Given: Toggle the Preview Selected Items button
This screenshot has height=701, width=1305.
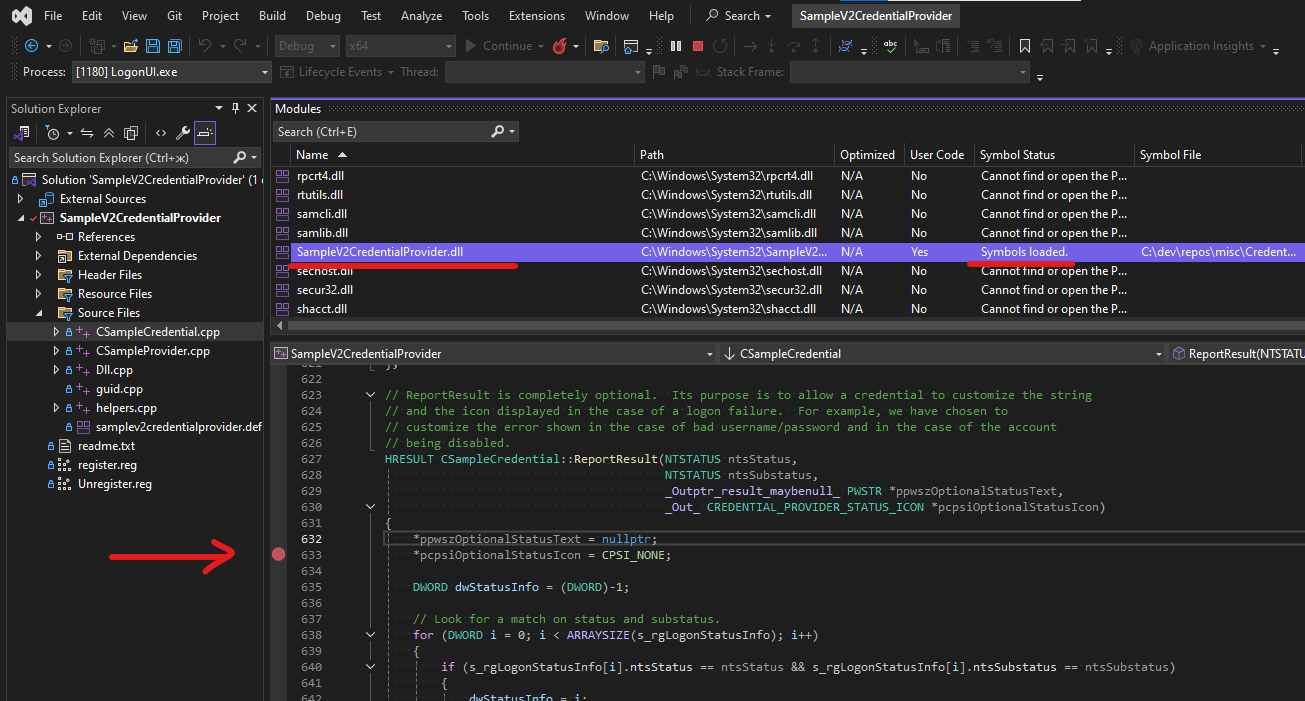Looking at the screenshot, I should pos(204,133).
